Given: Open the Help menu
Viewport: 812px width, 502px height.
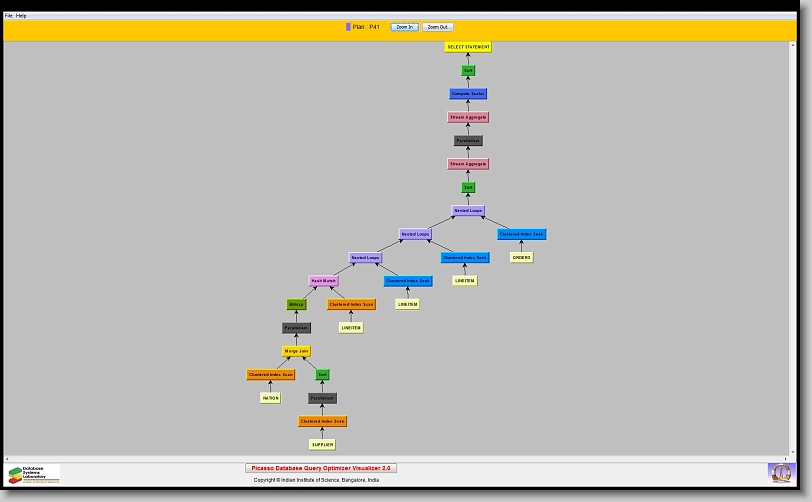Looking at the screenshot, I should point(22,16).
